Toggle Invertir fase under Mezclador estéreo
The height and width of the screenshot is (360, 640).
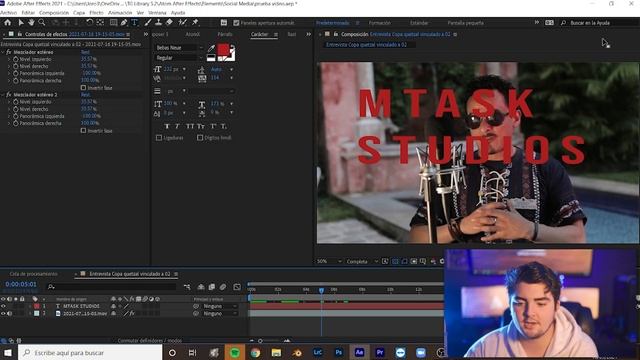[x=83, y=88]
